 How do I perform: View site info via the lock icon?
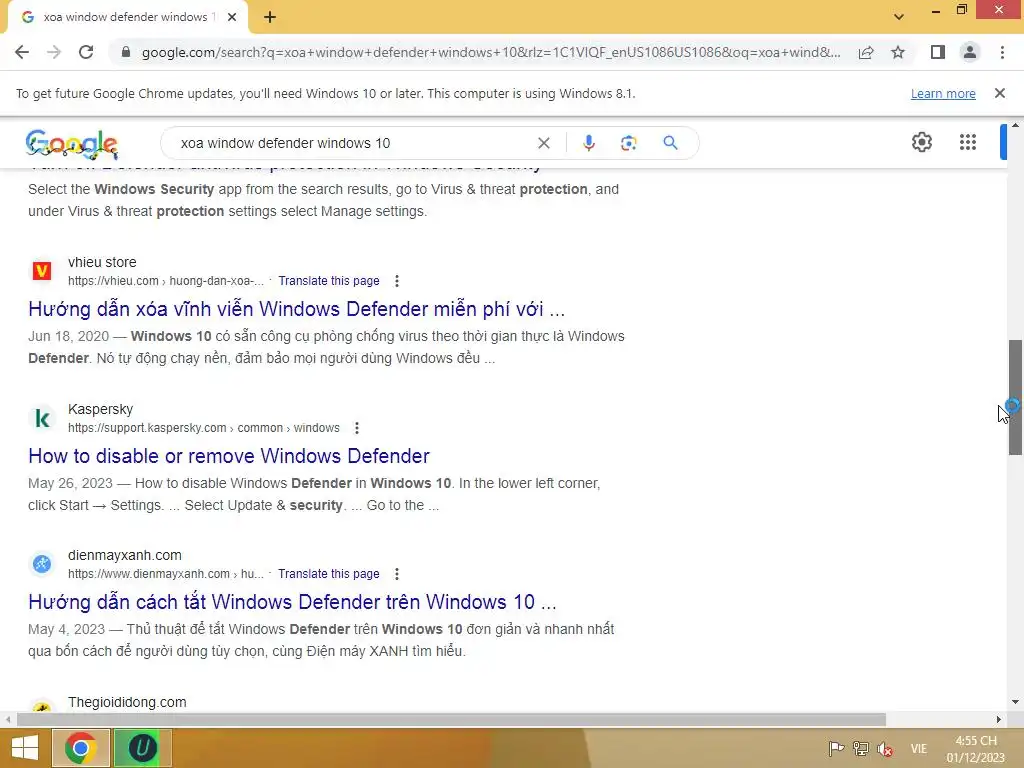point(126,52)
